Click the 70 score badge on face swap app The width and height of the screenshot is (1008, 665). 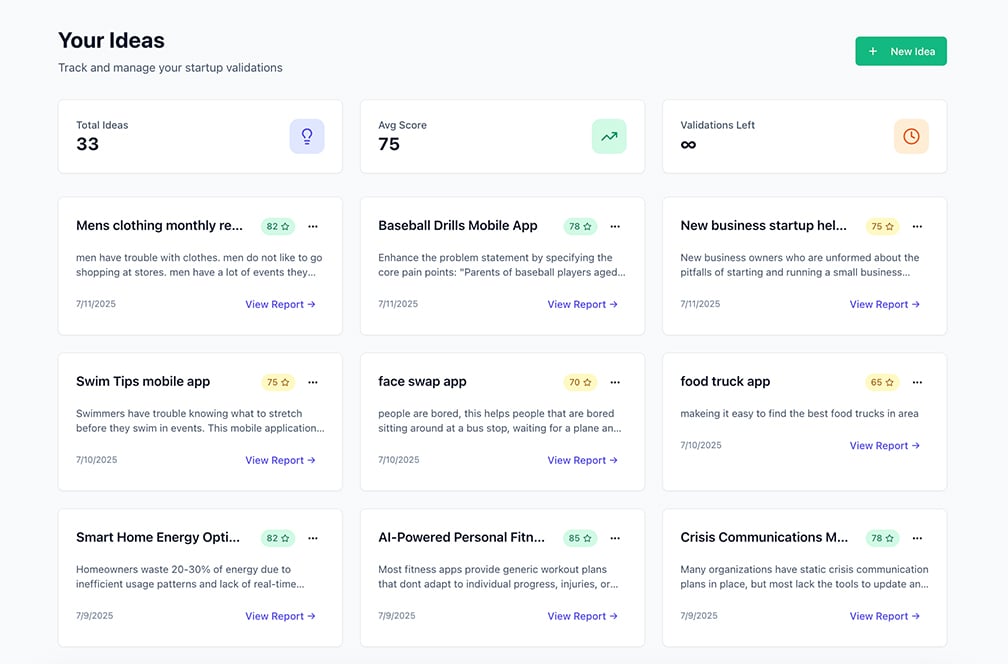(580, 382)
